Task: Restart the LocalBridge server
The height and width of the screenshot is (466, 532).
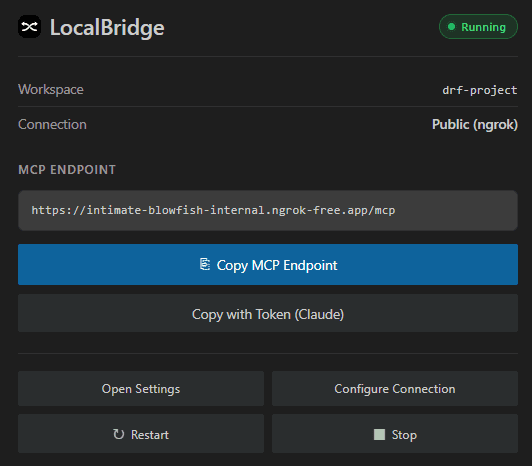Action: pos(141,433)
